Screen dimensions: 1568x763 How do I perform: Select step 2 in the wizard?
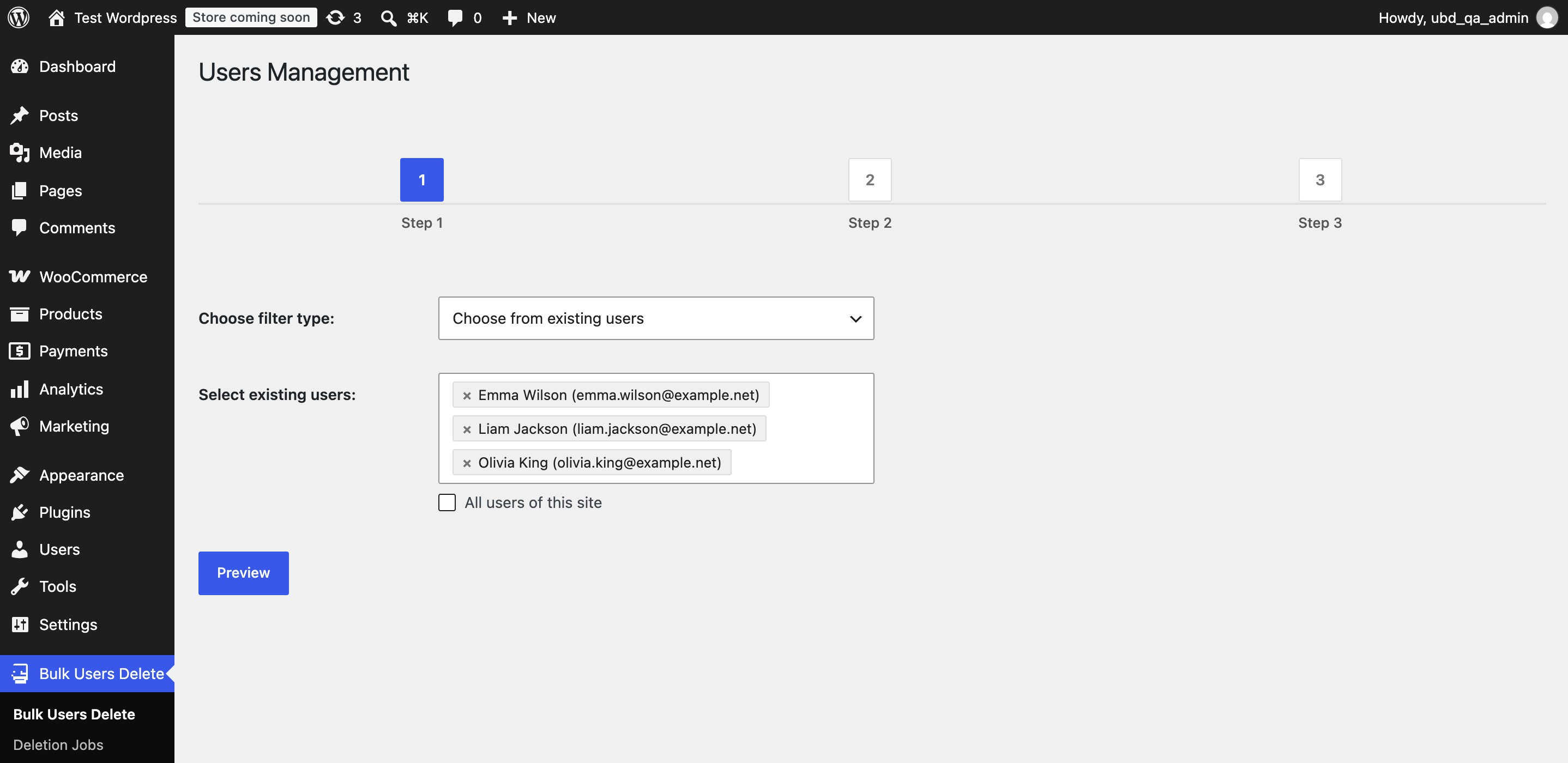869,179
